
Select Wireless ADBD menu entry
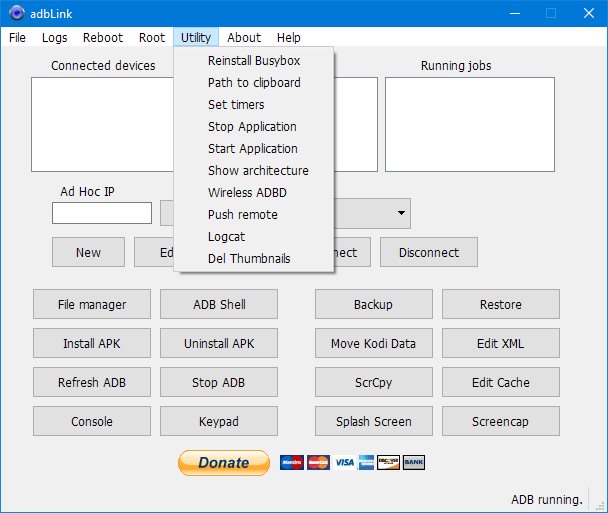[x=254, y=192]
